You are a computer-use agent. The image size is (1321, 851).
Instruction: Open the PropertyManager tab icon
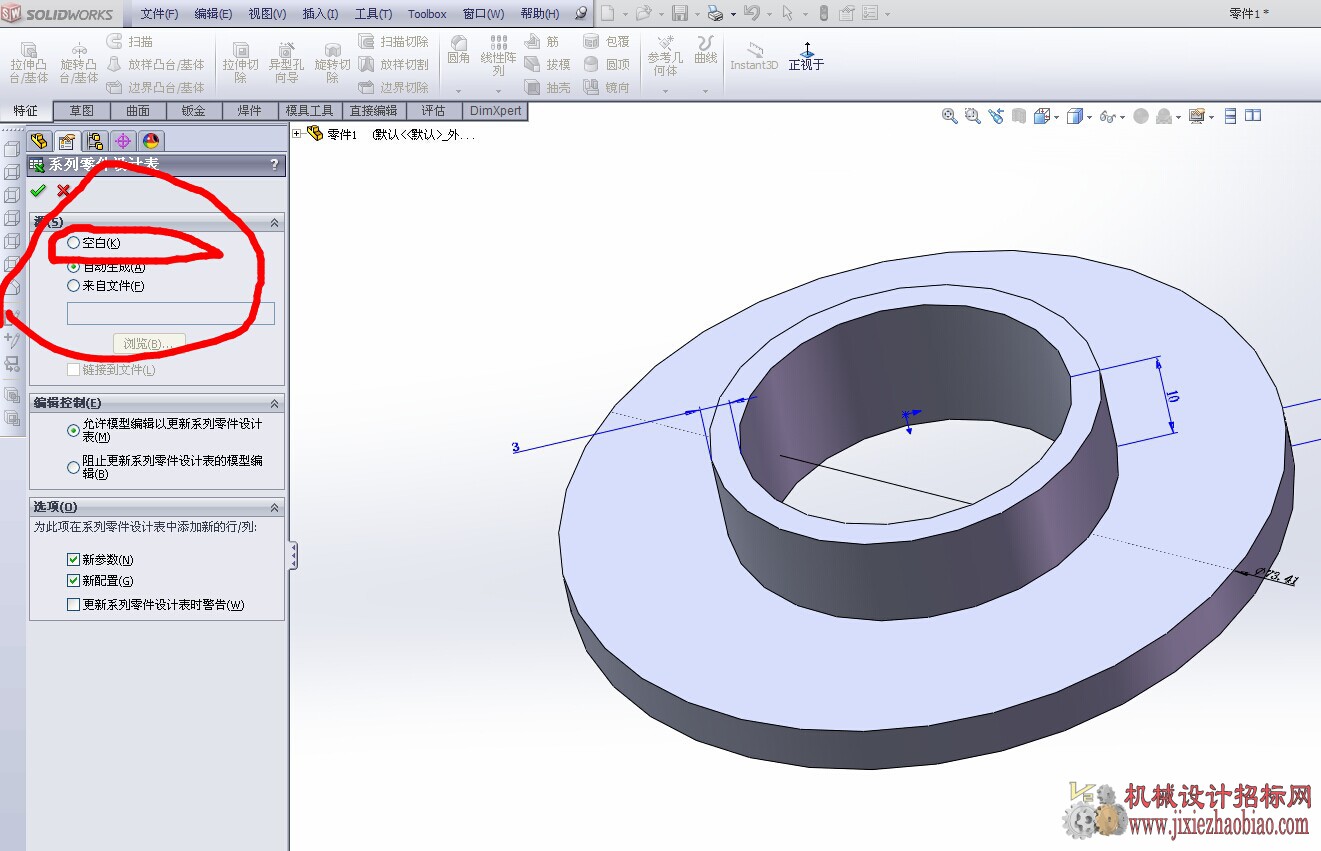(x=67, y=141)
